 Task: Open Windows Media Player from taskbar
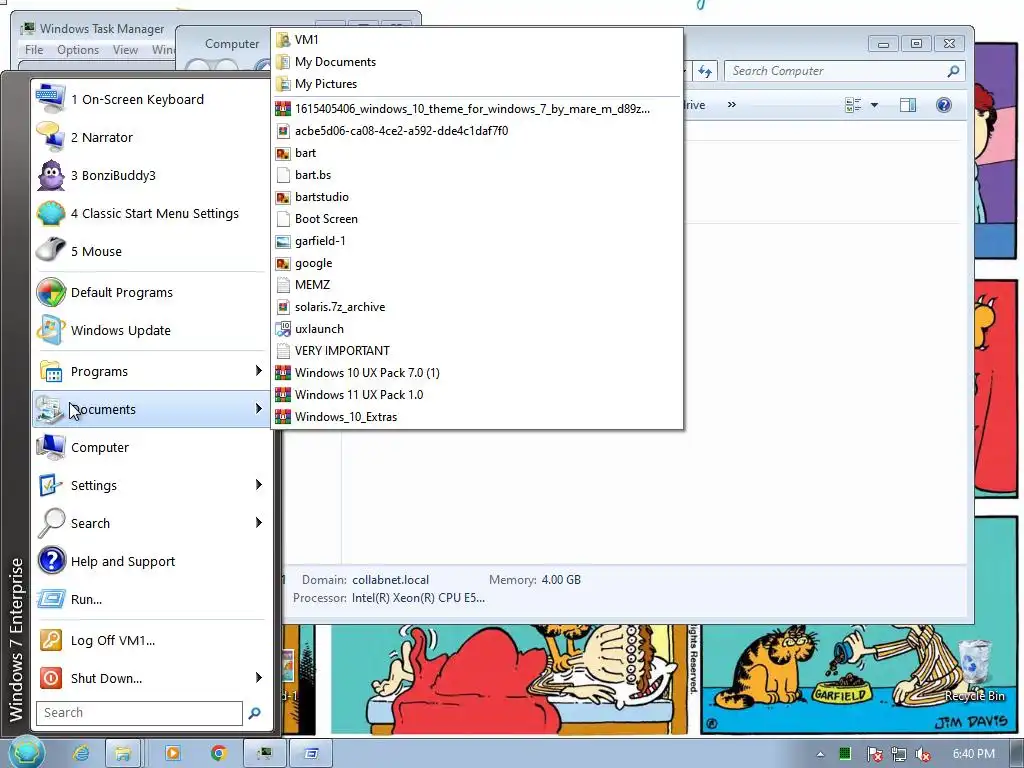173,753
